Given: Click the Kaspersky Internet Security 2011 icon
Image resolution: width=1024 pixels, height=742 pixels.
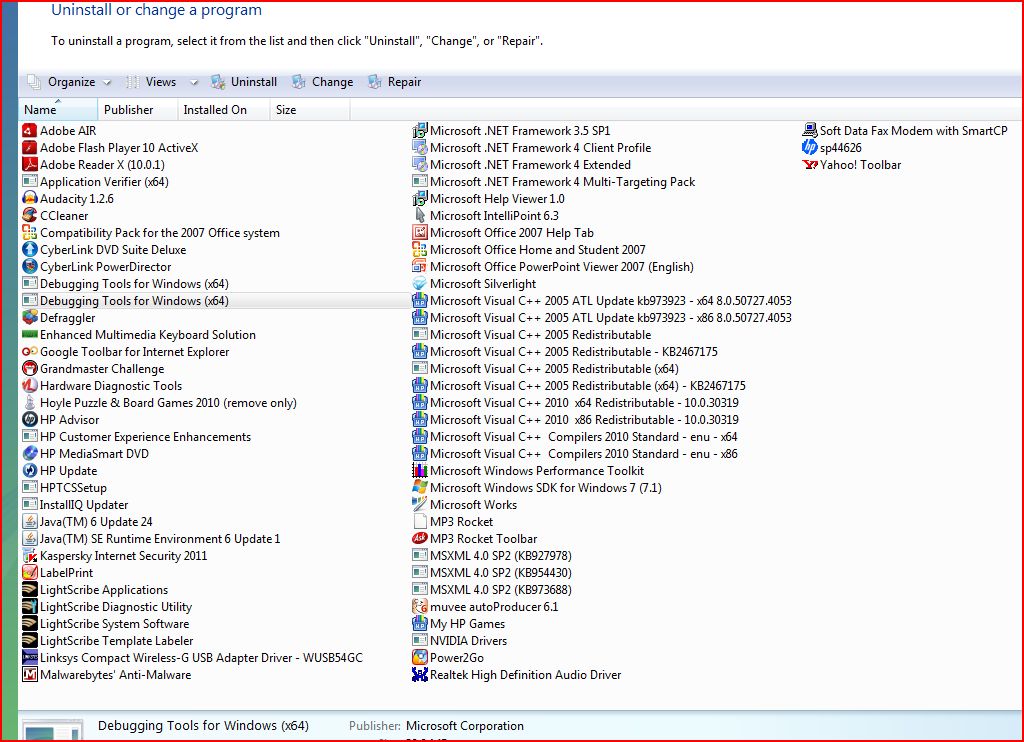Looking at the screenshot, I should [x=29, y=555].
